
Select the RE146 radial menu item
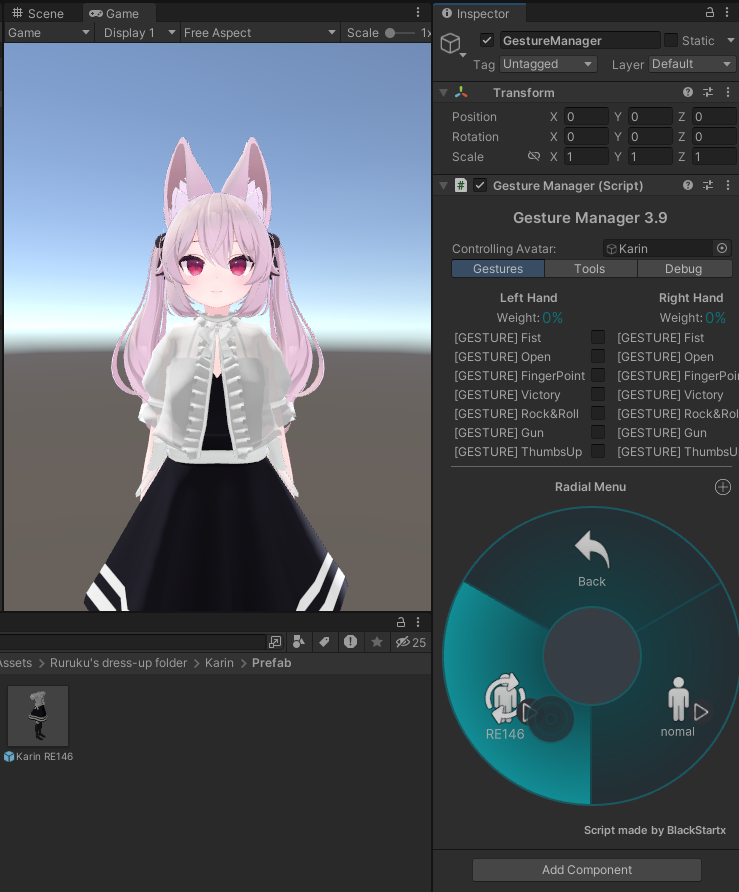505,707
